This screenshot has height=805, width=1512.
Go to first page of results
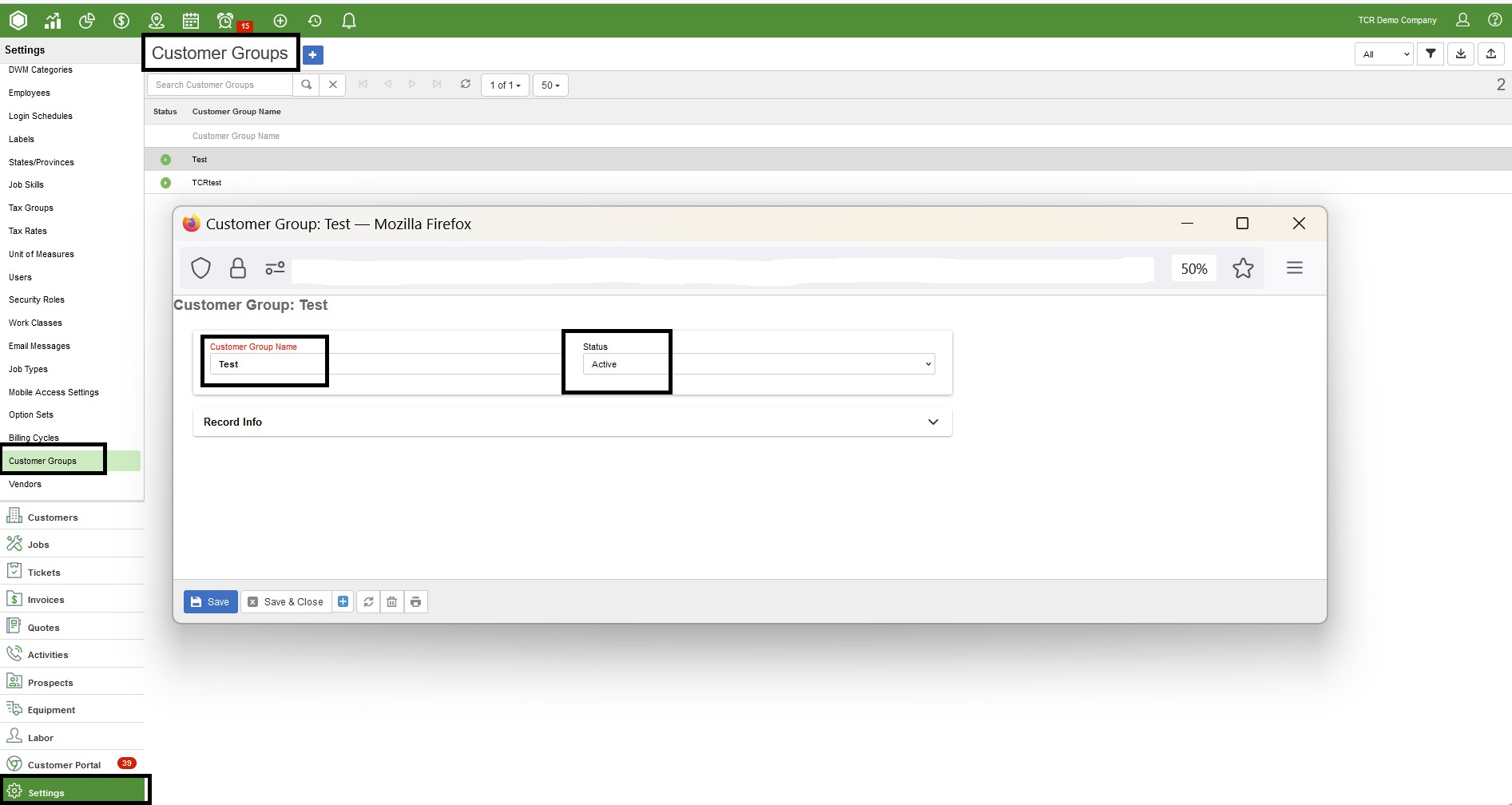[363, 84]
